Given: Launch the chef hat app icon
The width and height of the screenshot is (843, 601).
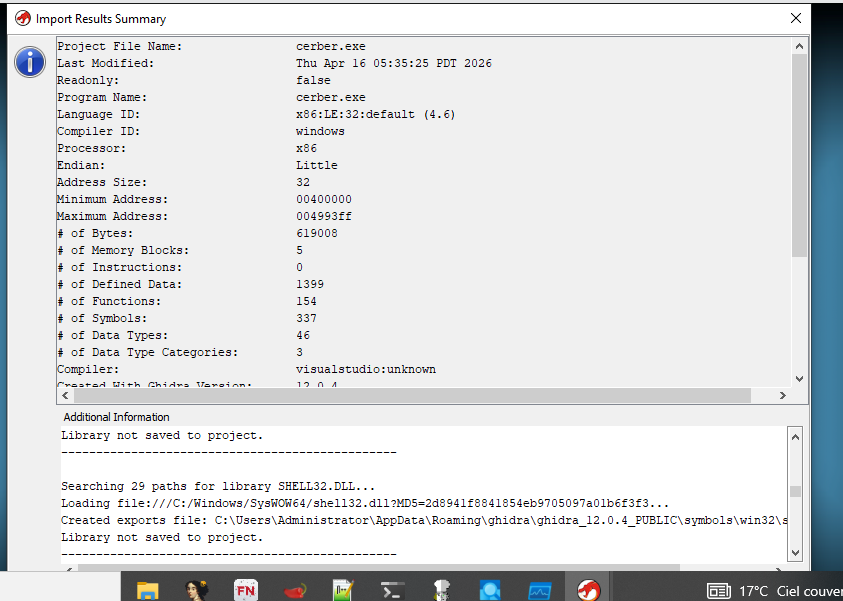Looking at the screenshot, I should pos(441,591).
